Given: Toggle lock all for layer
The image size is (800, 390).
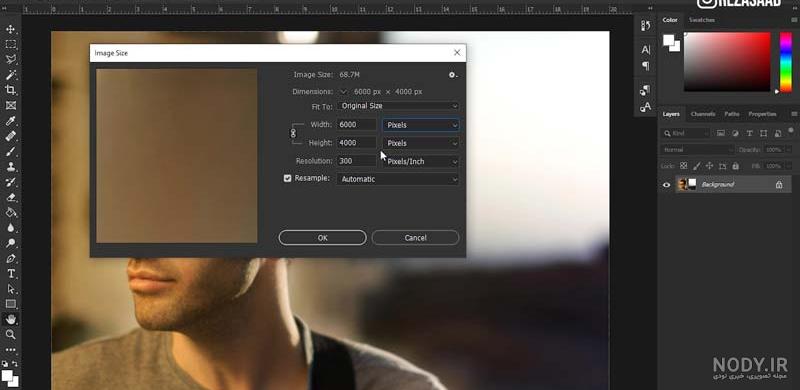Looking at the screenshot, I should (x=735, y=166).
